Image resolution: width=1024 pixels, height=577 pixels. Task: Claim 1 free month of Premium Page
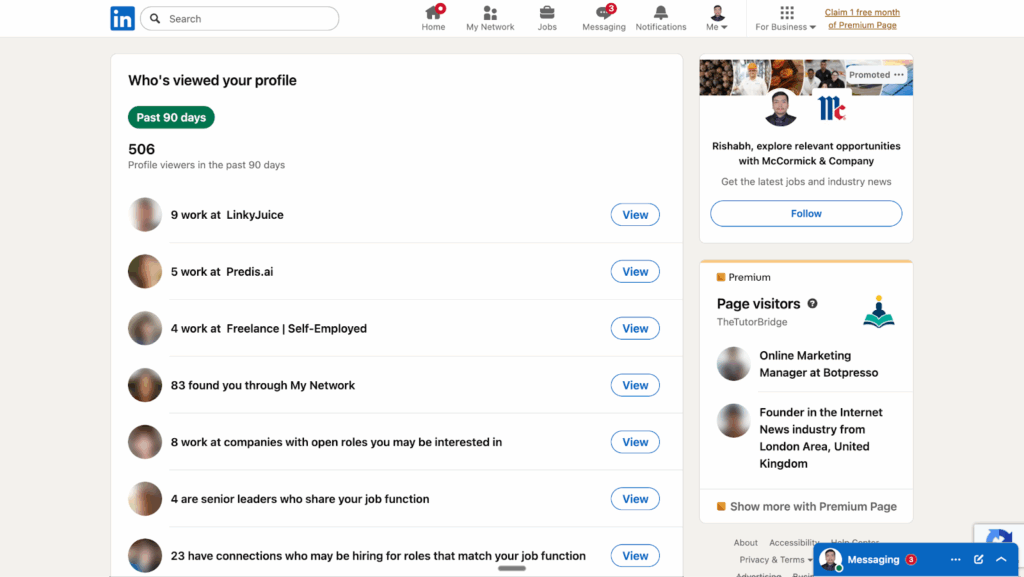862,19
